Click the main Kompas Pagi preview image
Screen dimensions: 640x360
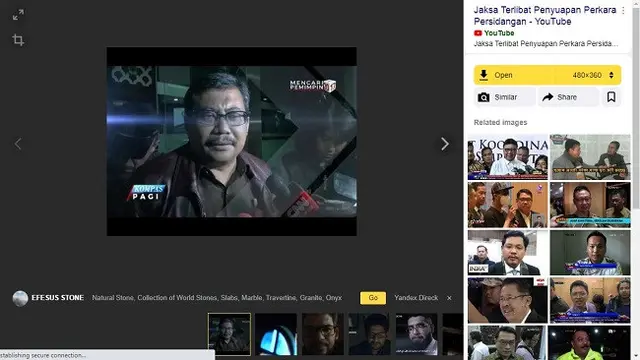point(231,141)
